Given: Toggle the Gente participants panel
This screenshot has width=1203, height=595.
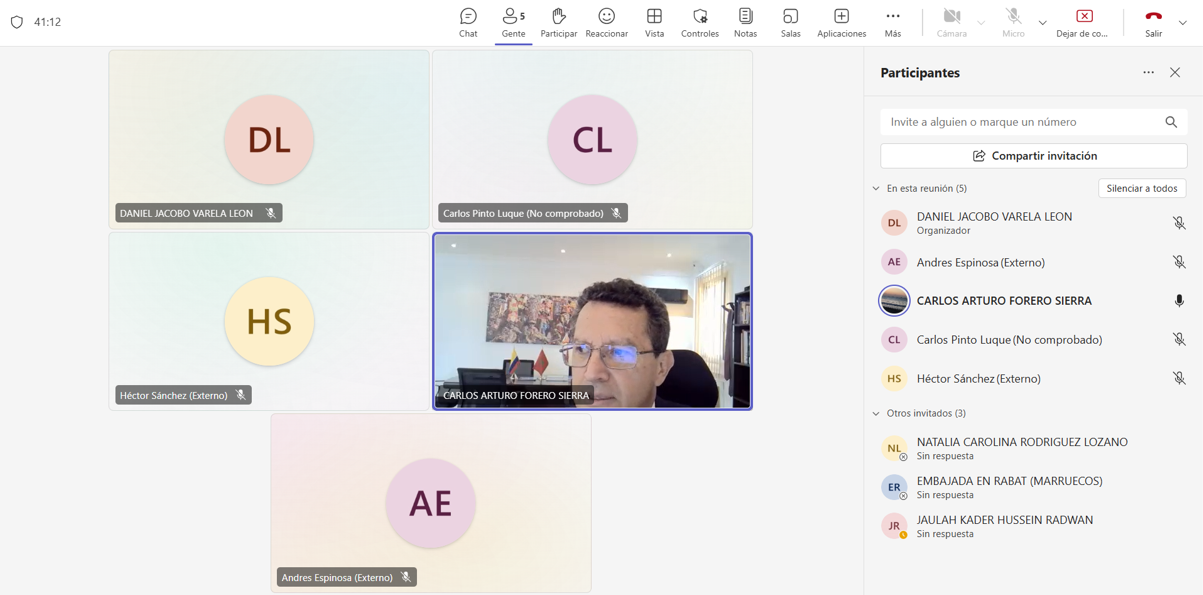Looking at the screenshot, I should click(513, 22).
